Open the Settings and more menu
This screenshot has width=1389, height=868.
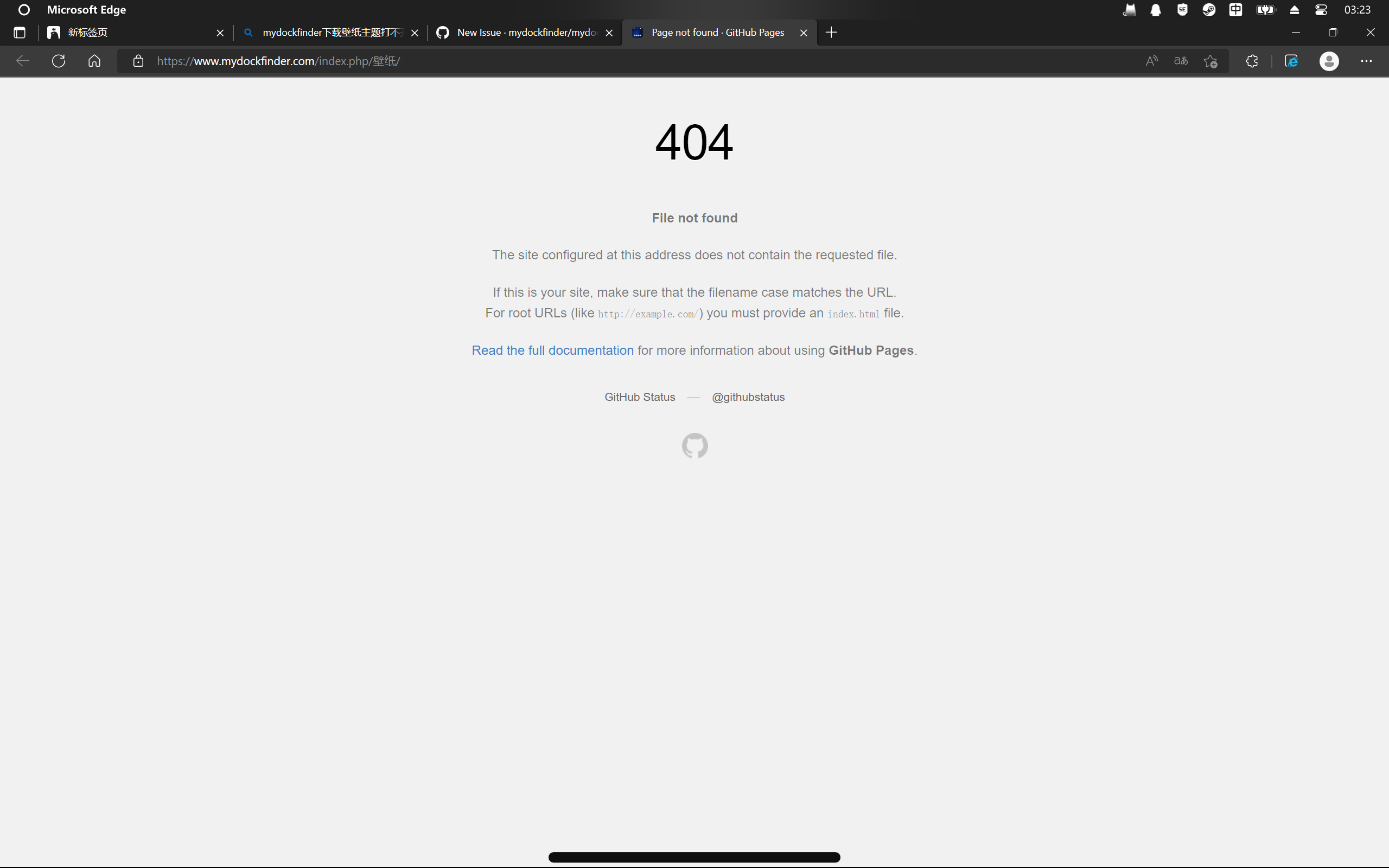tap(1367, 61)
